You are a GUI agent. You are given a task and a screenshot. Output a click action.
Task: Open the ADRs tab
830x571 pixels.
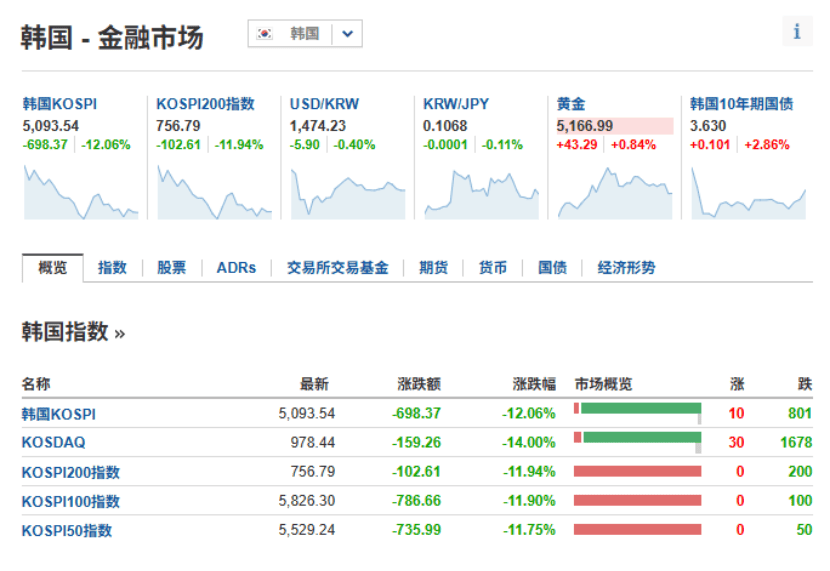(x=236, y=268)
